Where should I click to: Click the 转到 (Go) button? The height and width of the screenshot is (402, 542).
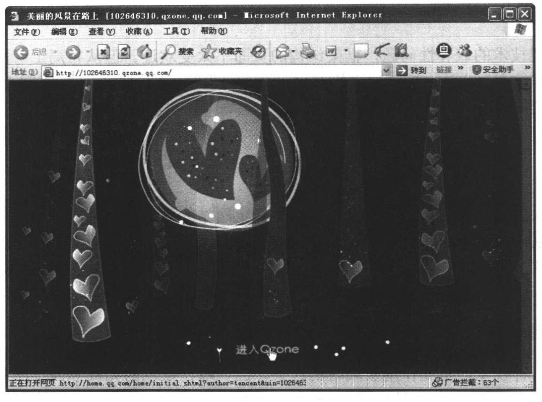[411, 71]
